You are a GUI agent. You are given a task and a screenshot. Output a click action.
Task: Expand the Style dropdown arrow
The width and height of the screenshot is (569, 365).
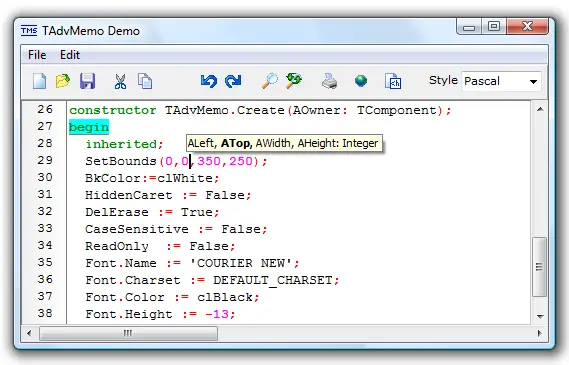[x=533, y=82]
